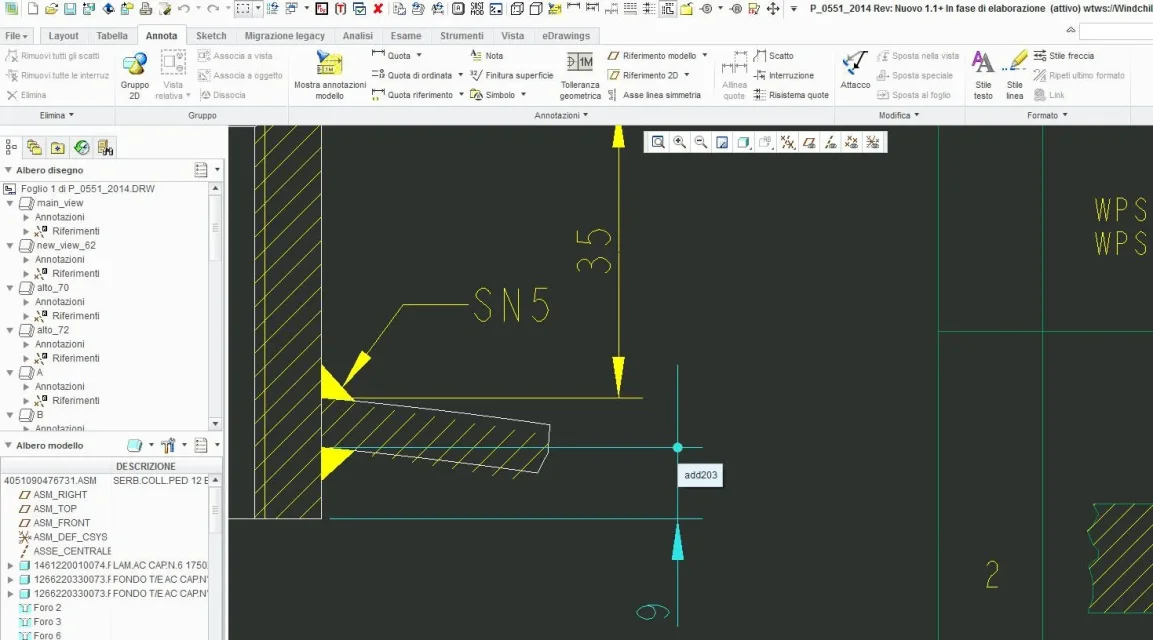
Task: Open Stile linea formatting
Action: 1015,75
